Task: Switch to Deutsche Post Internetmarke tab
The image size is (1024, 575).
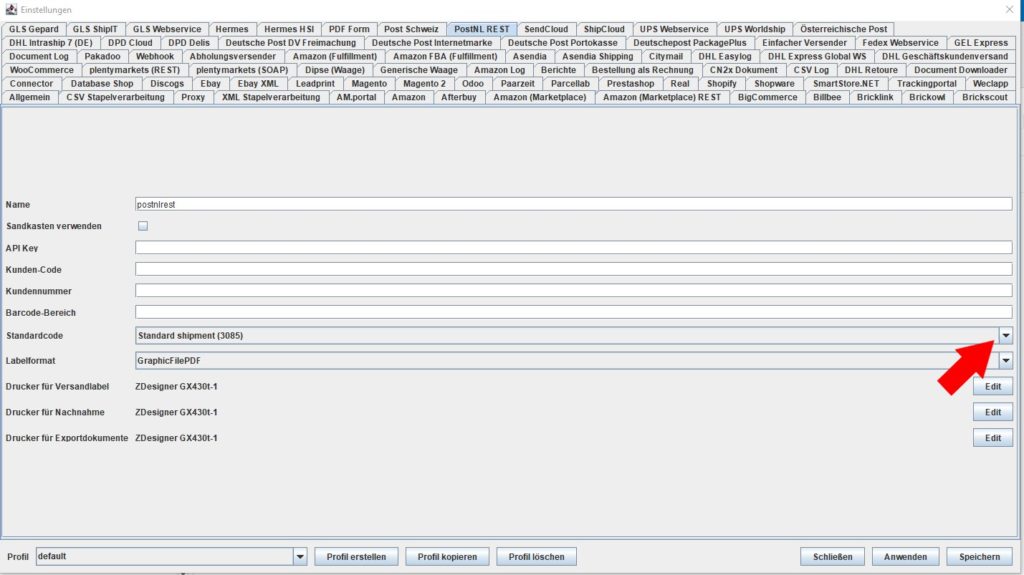Action: [432, 42]
